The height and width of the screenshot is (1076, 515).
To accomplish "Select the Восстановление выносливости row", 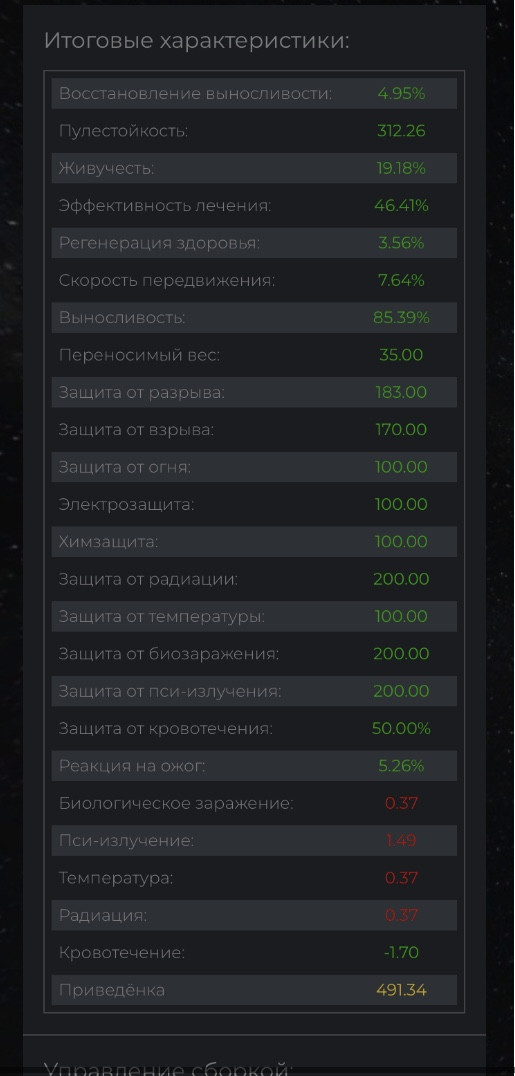I will point(254,93).
